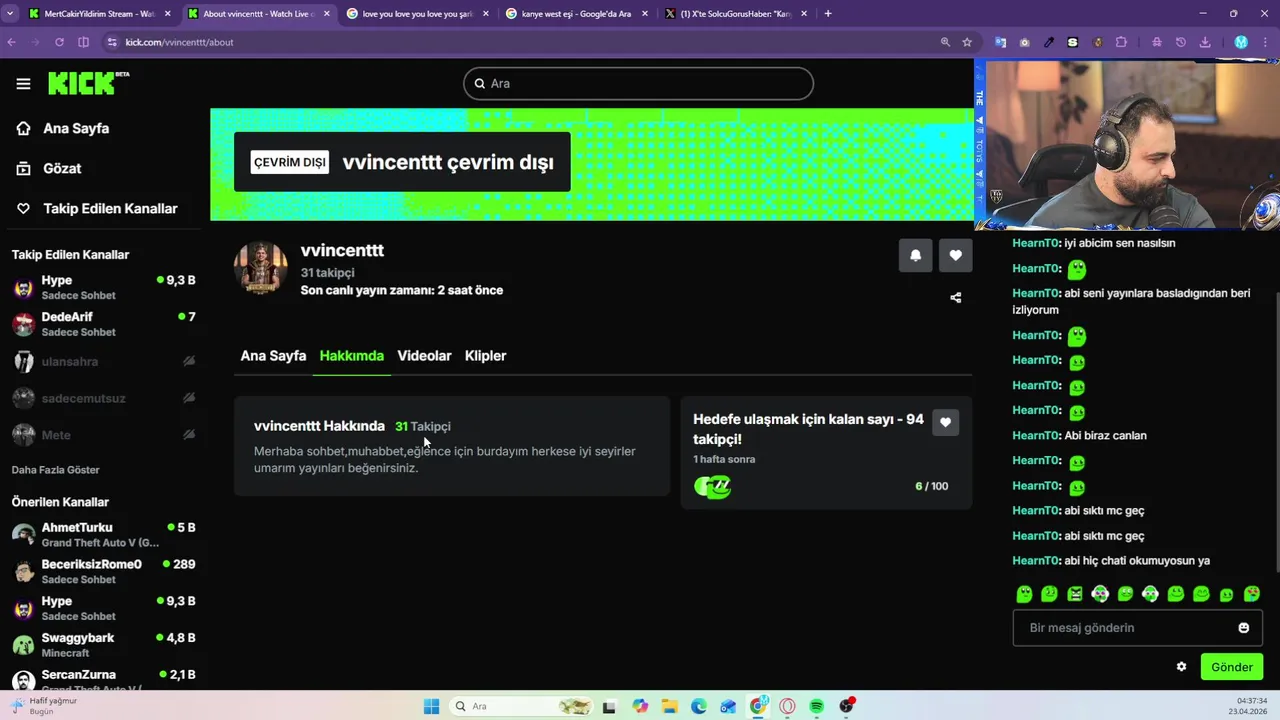Click the camera screenshot extension icon
The width and height of the screenshot is (1280, 720).
coord(1024,42)
